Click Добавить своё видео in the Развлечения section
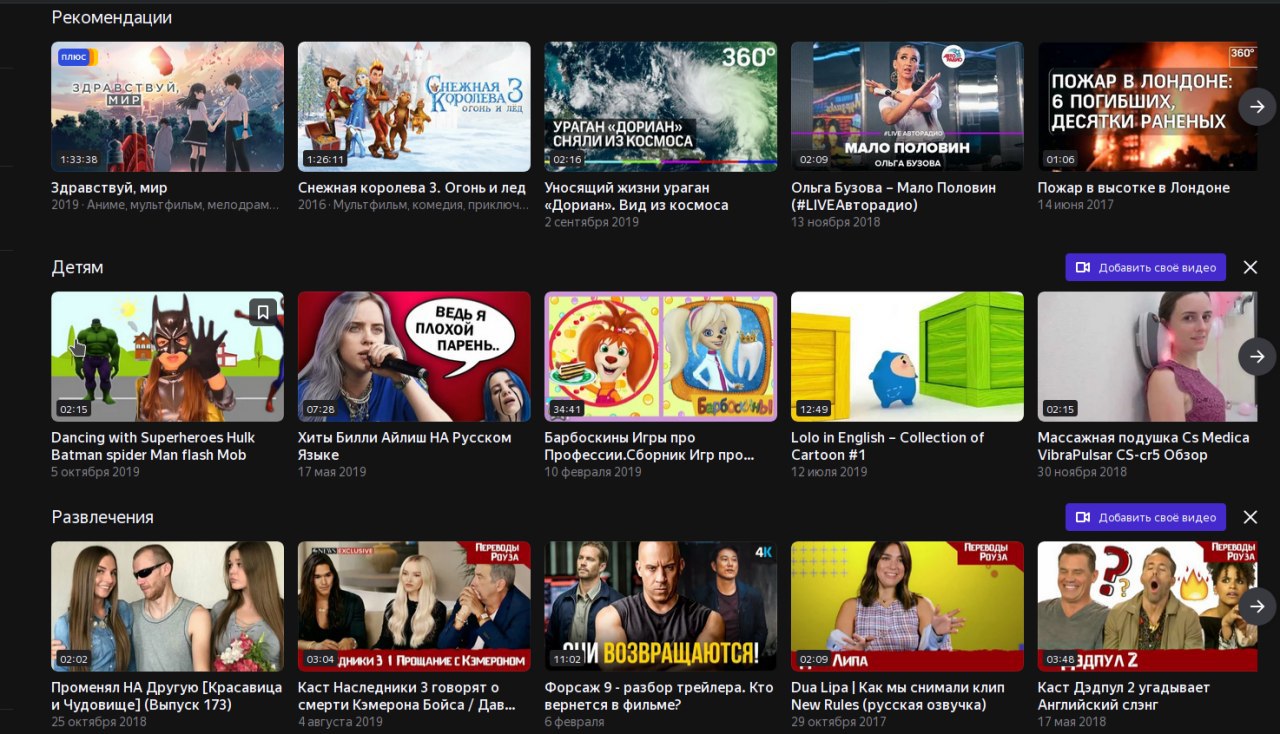Viewport: 1280px width, 734px height. pyautogui.click(x=1146, y=517)
